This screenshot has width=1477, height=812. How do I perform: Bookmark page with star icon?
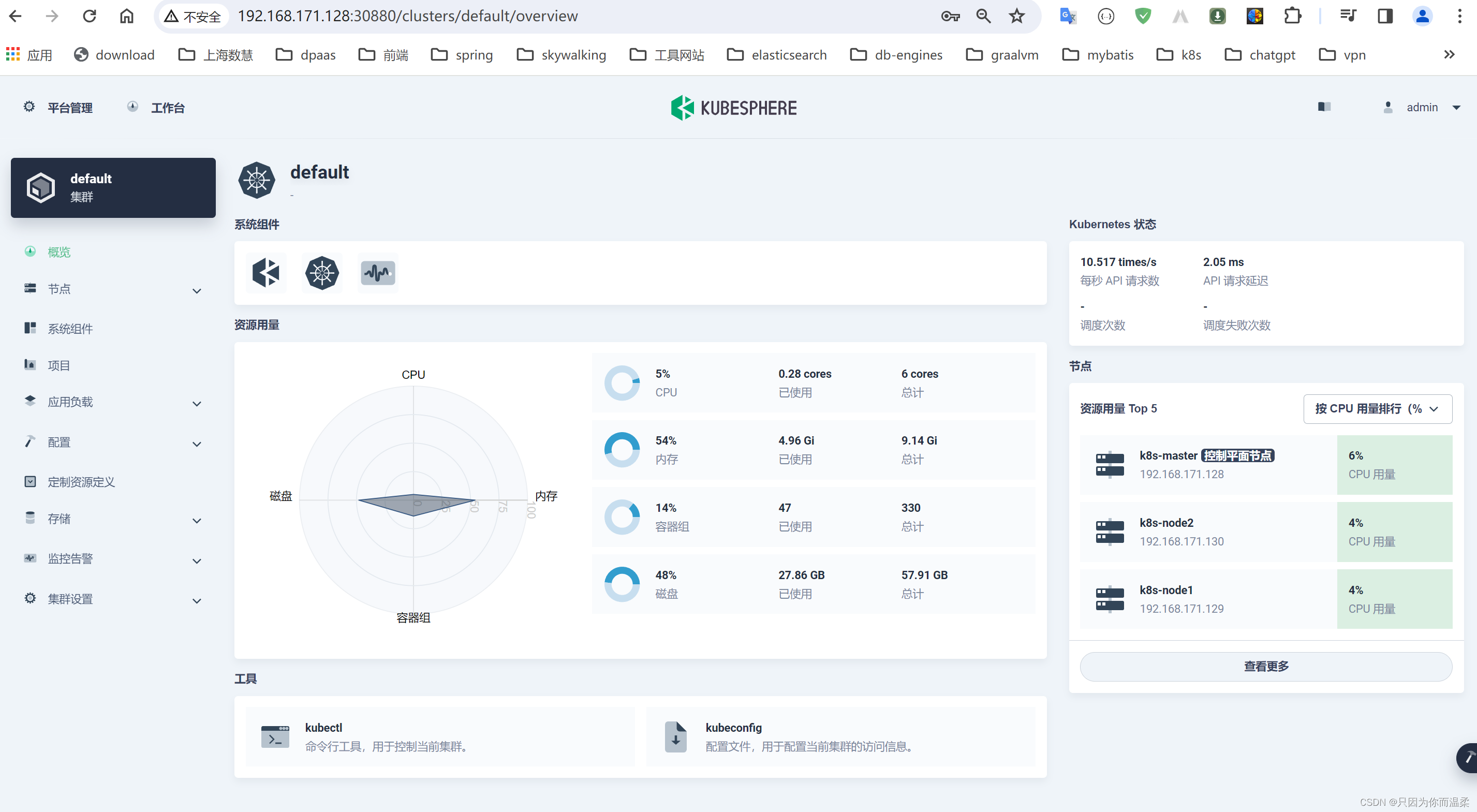point(1016,16)
